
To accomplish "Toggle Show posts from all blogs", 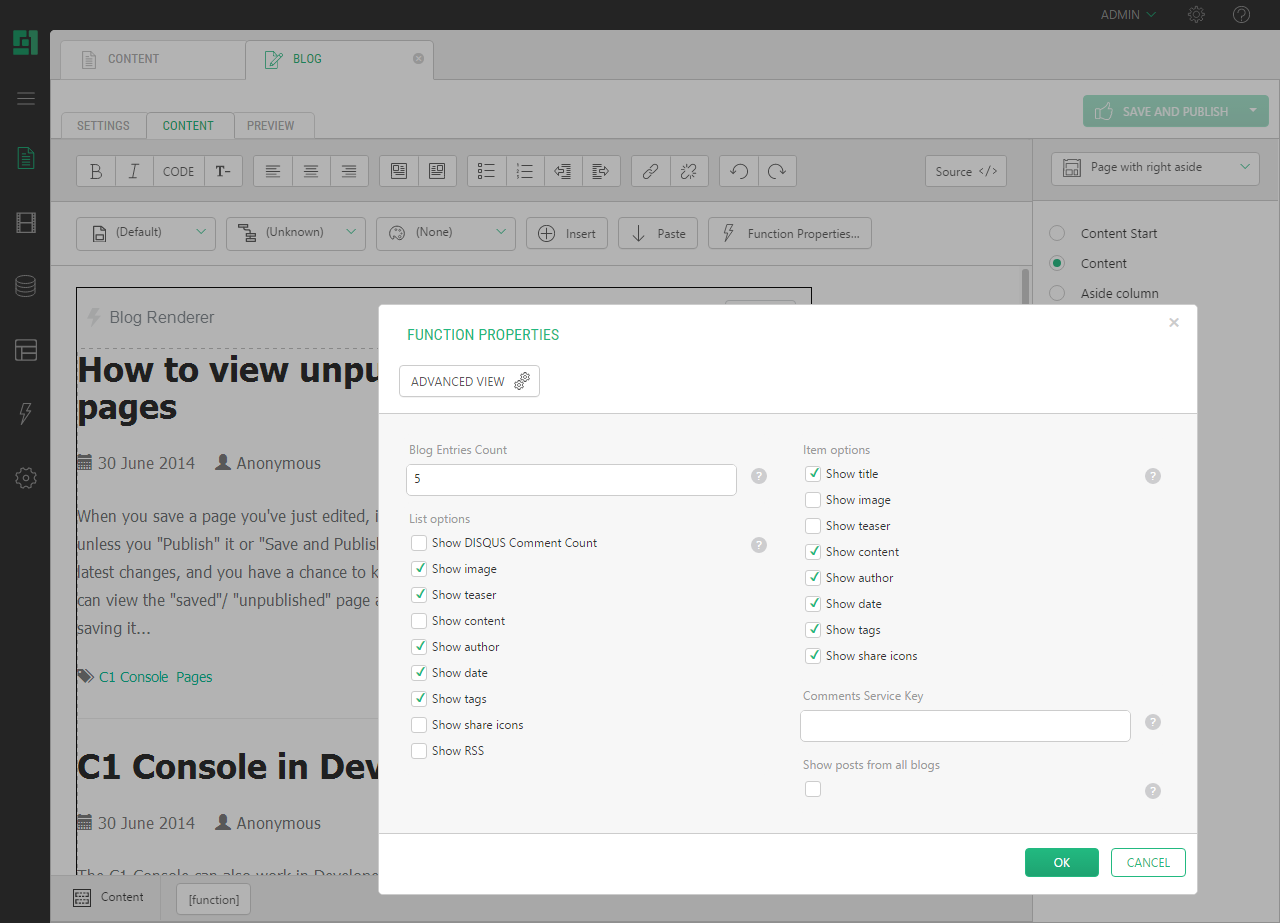I will tap(813, 789).
